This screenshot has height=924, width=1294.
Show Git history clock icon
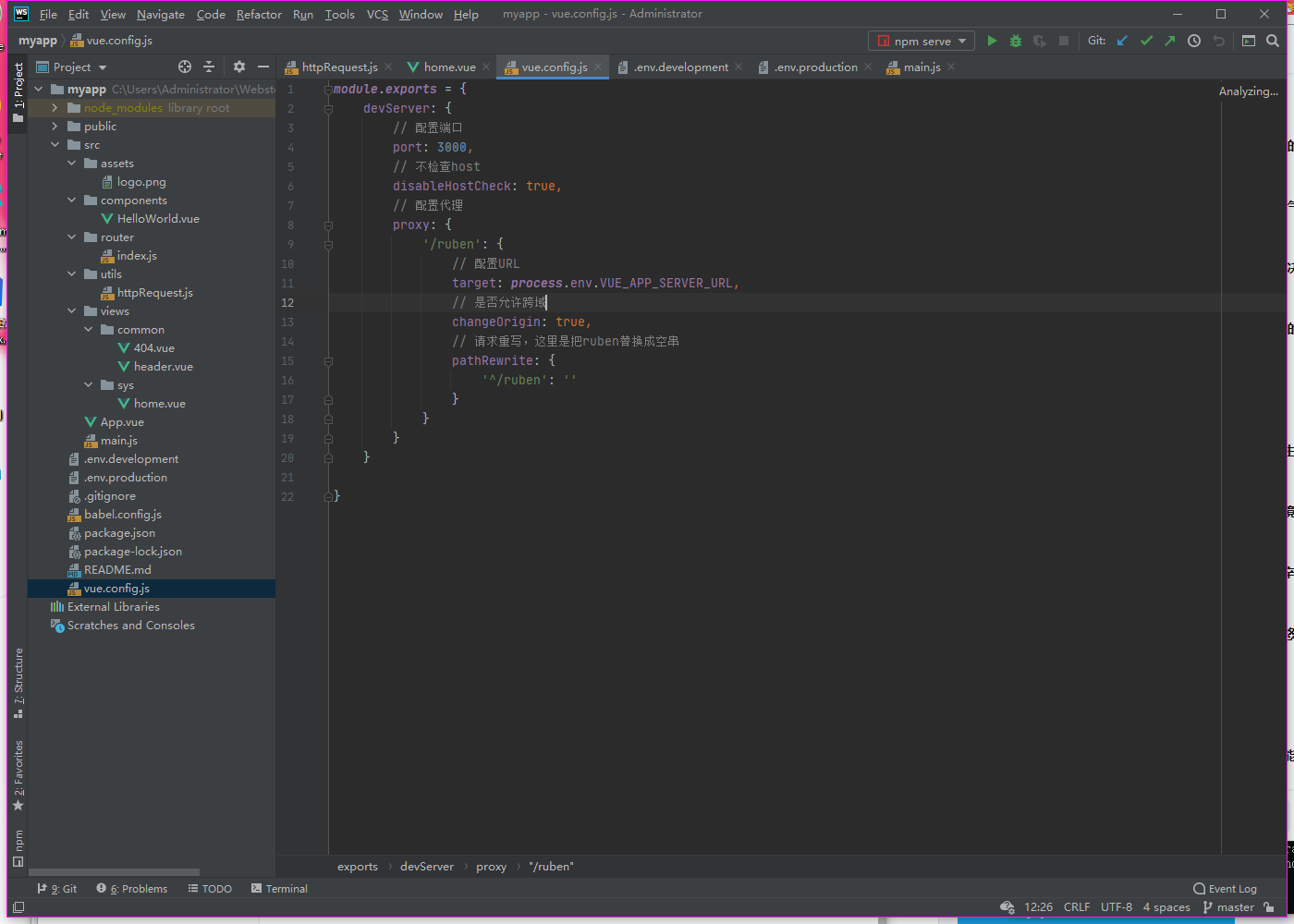(x=1194, y=41)
